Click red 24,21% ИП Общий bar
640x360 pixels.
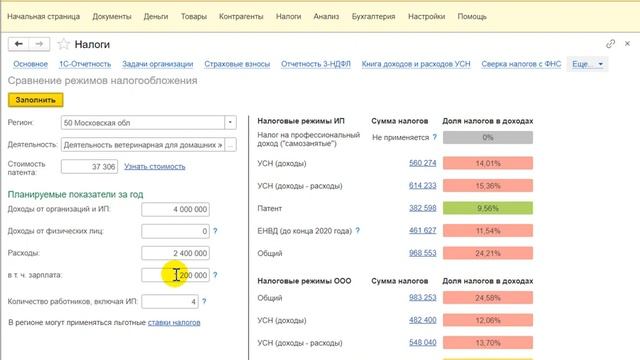pyautogui.click(x=488, y=253)
